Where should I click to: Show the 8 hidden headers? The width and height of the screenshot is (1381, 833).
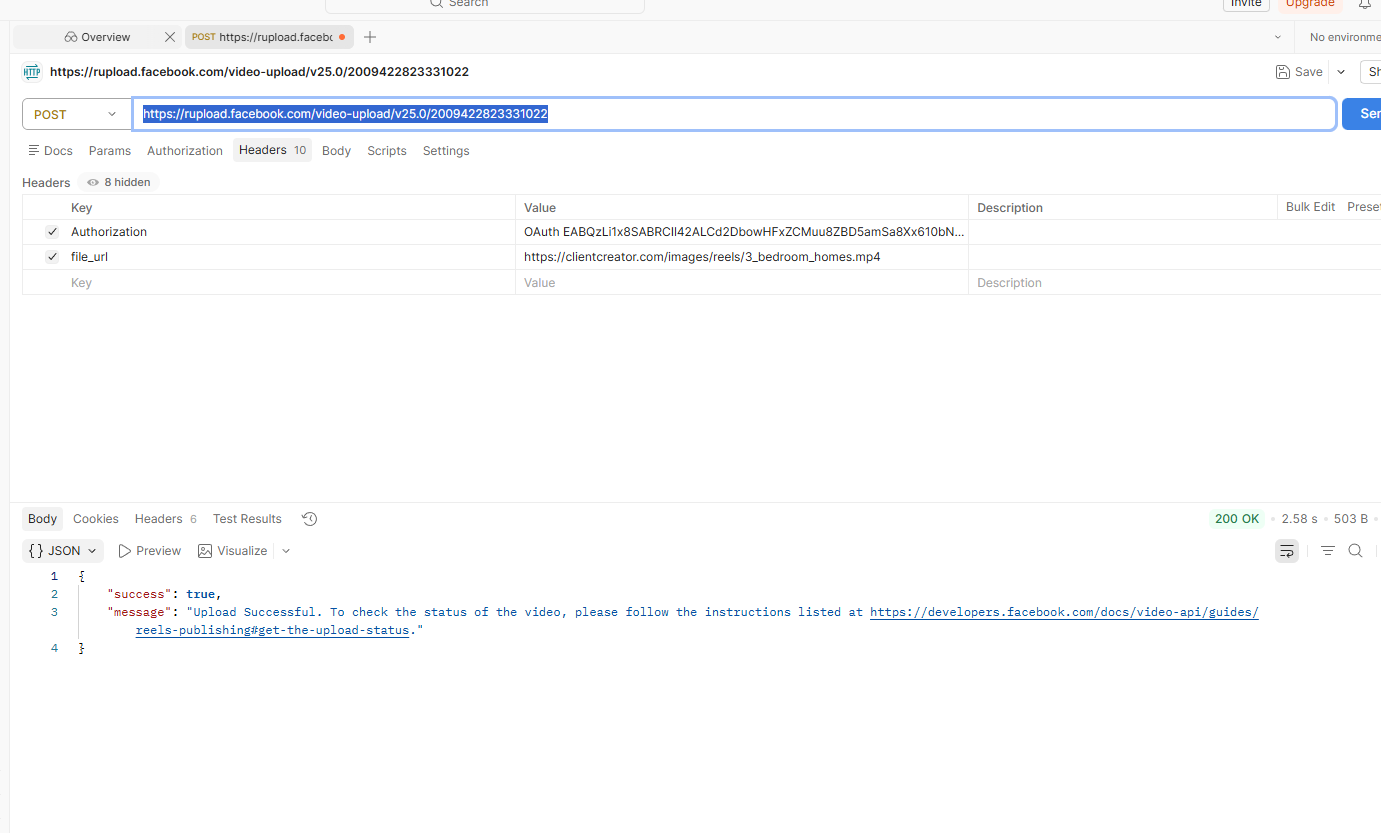tap(119, 183)
